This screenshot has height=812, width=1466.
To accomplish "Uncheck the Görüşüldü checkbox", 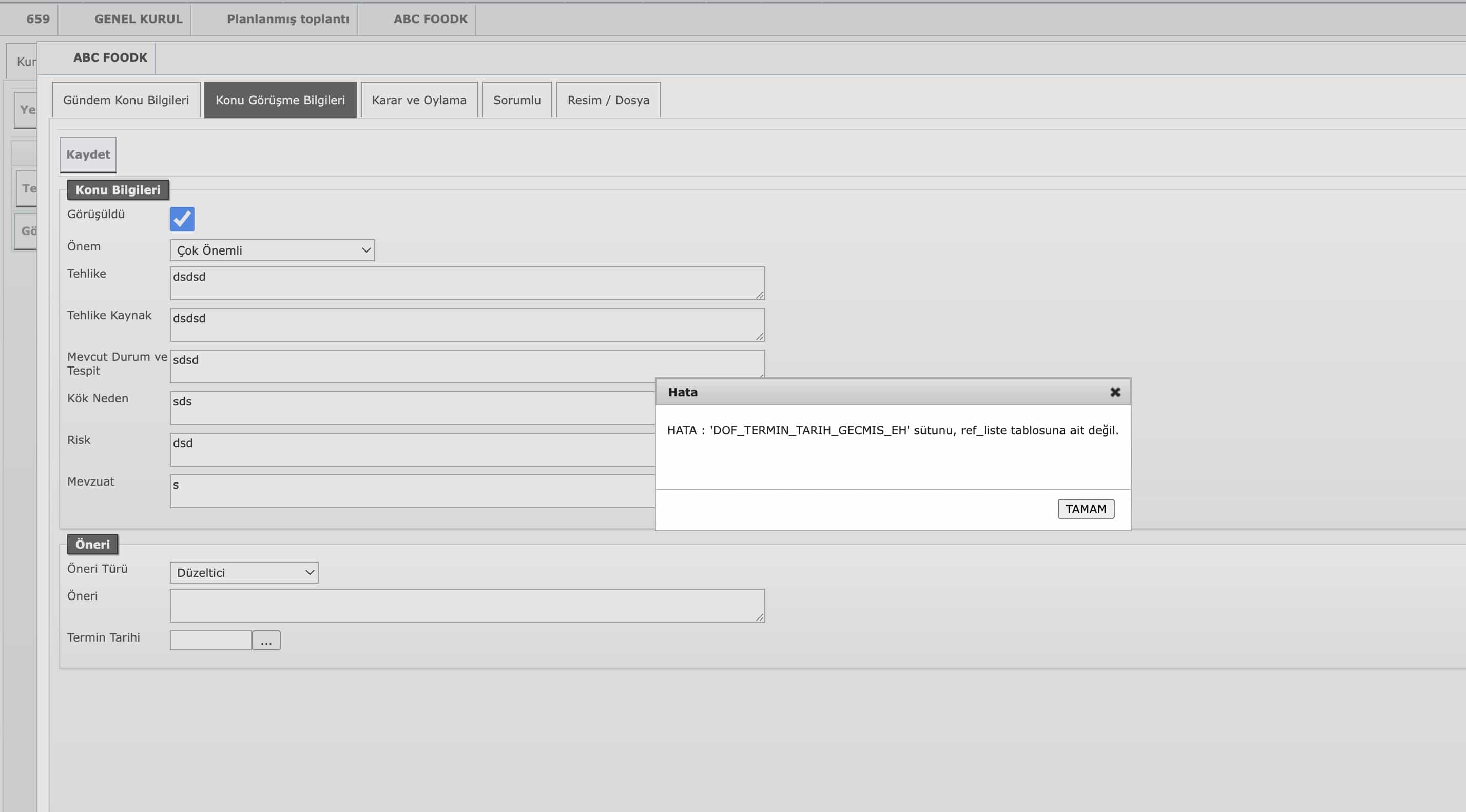I will (182, 219).
